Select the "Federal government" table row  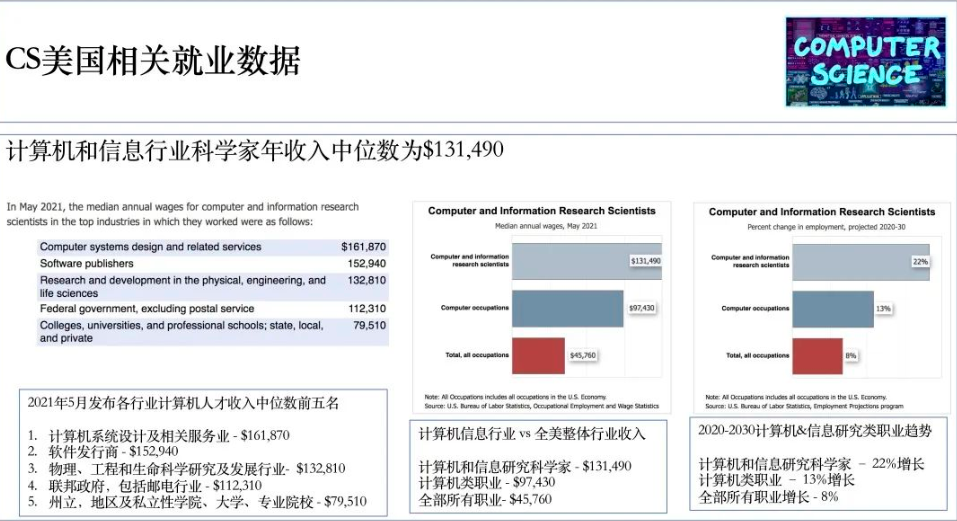[x=212, y=309]
